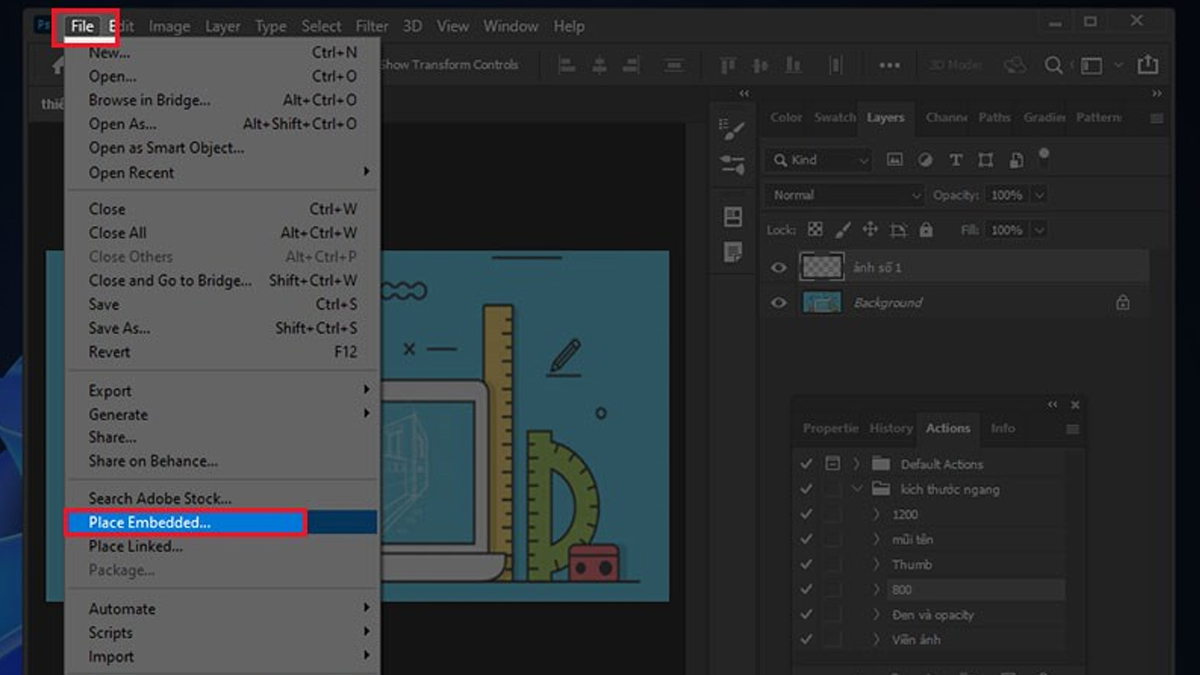Click the search magnifier icon in options bar
Screen dimensions: 1200x675
click(x=1053, y=65)
